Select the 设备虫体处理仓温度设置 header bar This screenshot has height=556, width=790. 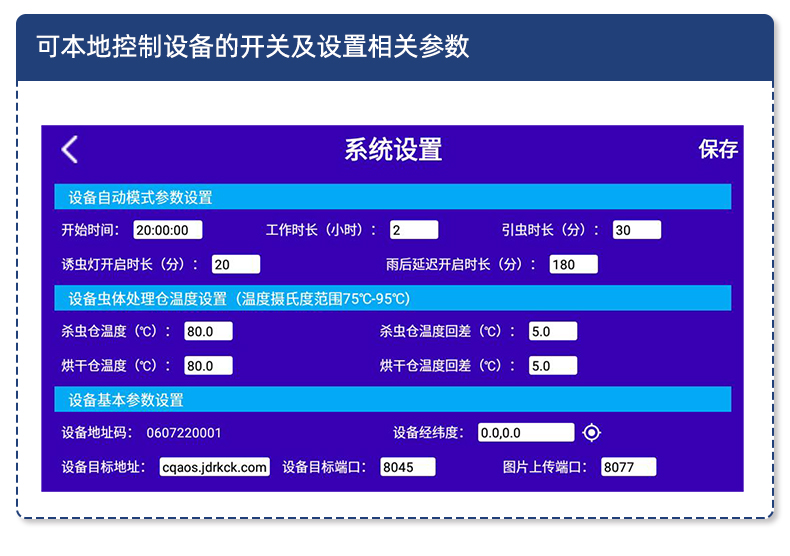pyautogui.click(x=392, y=298)
